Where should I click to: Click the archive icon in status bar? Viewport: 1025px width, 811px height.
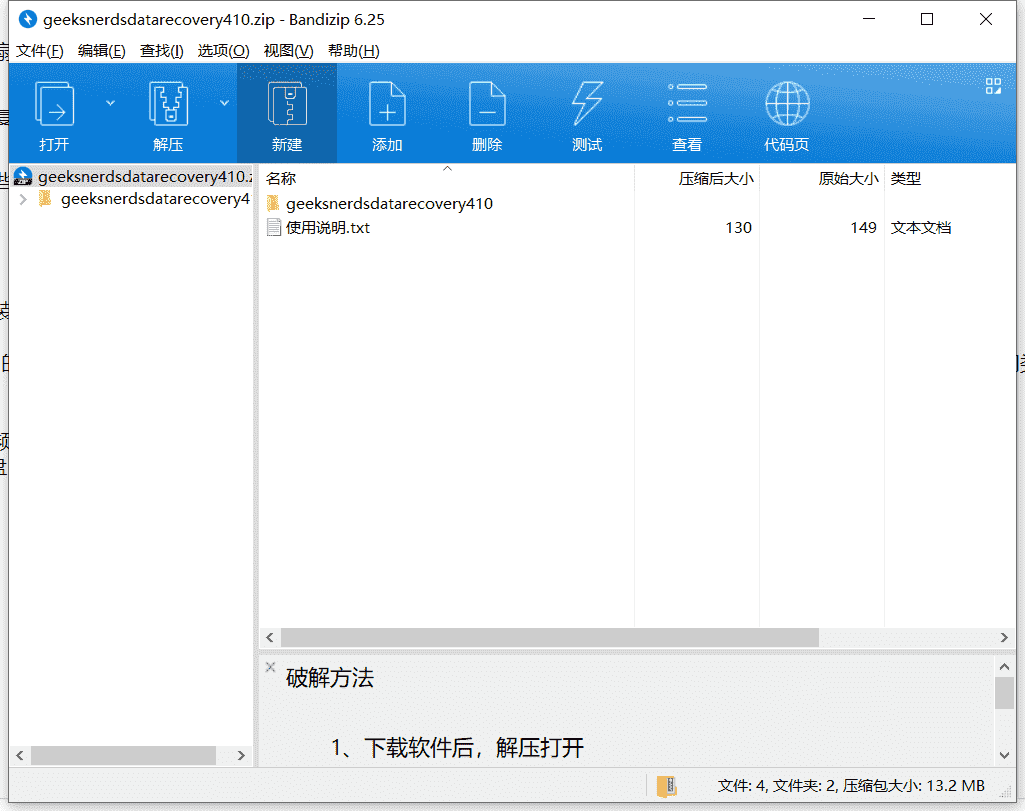pos(667,786)
